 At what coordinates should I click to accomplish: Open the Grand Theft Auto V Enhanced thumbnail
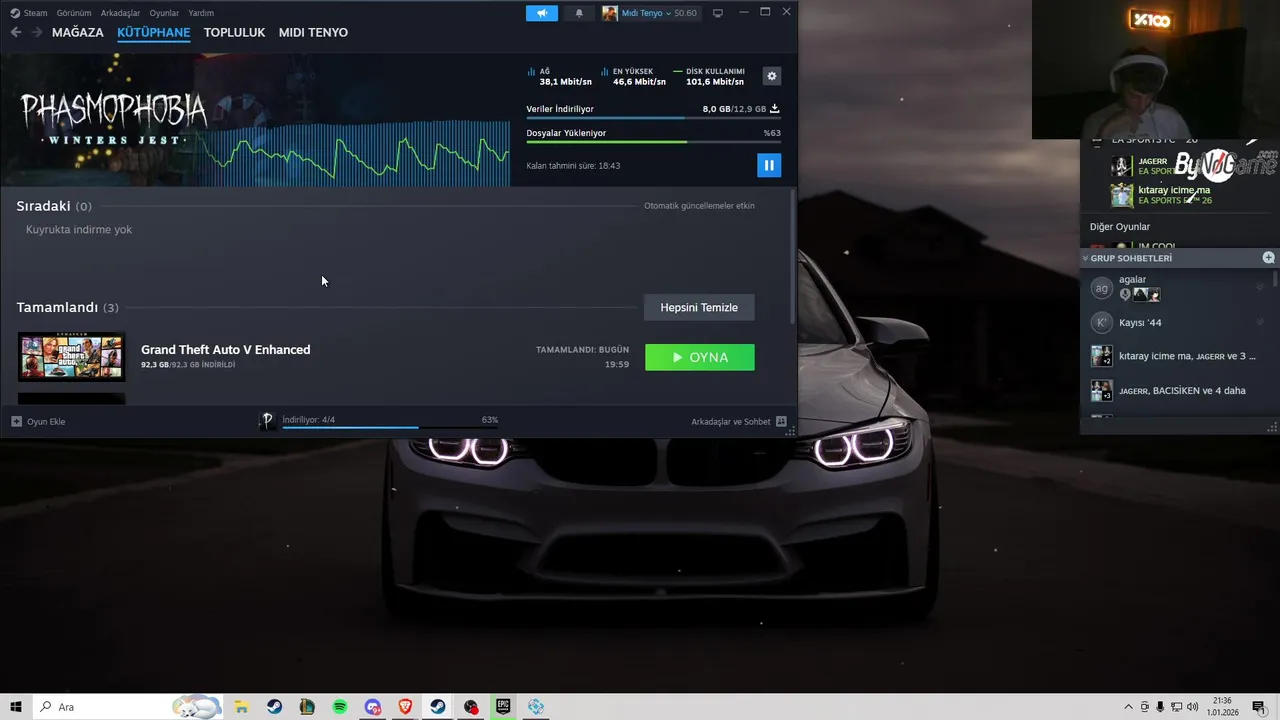pyautogui.click(x=72, y=357)
